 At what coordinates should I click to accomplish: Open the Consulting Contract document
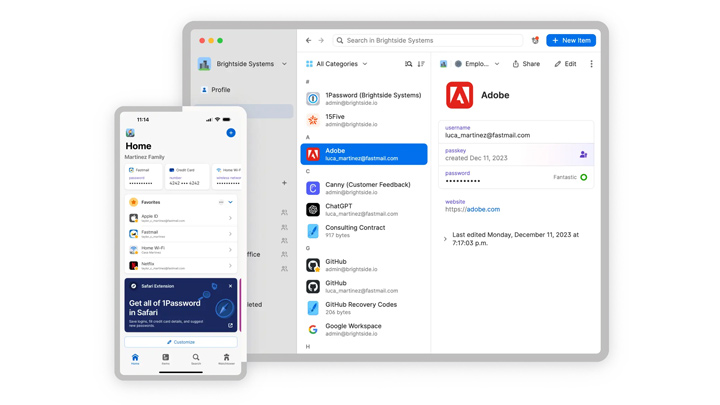364,231
